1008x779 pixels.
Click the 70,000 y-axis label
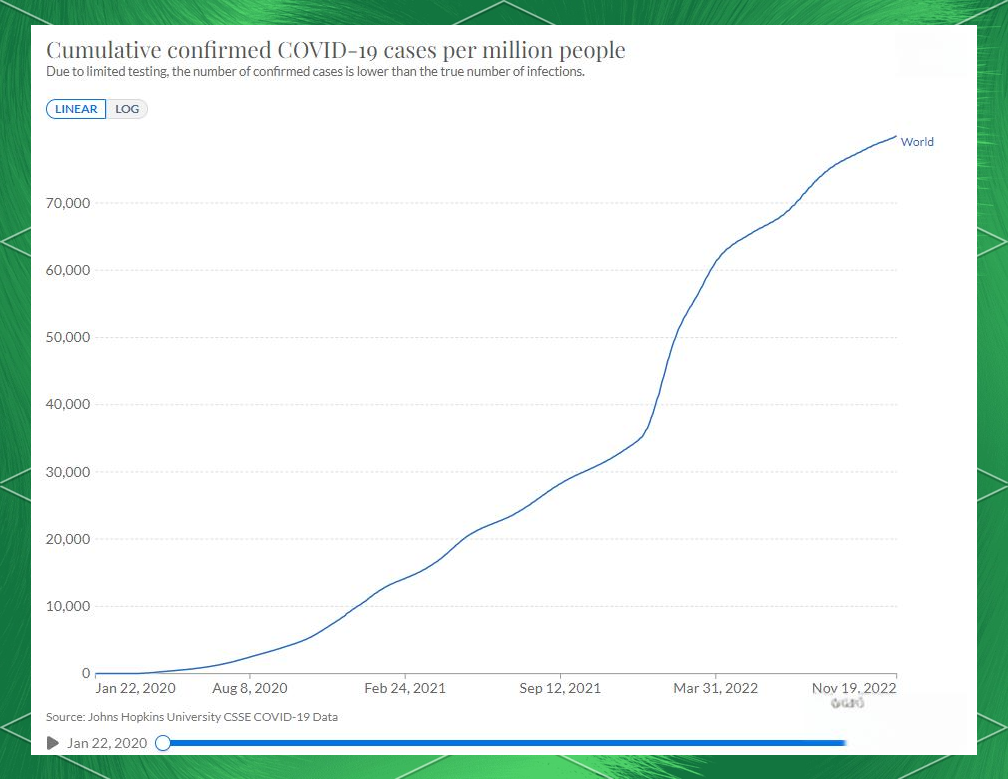(69, 203)
